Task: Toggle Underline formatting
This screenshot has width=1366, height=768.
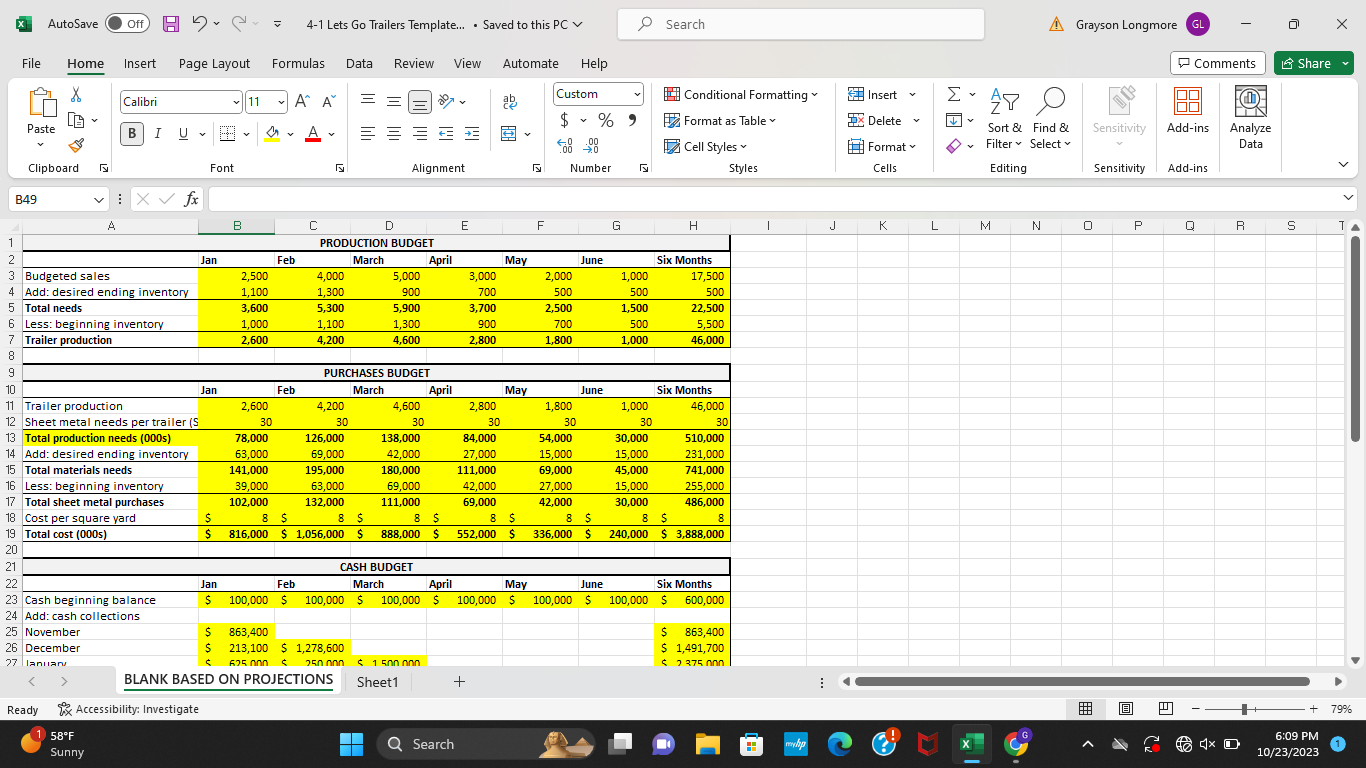Action: (x=182, y=133)
